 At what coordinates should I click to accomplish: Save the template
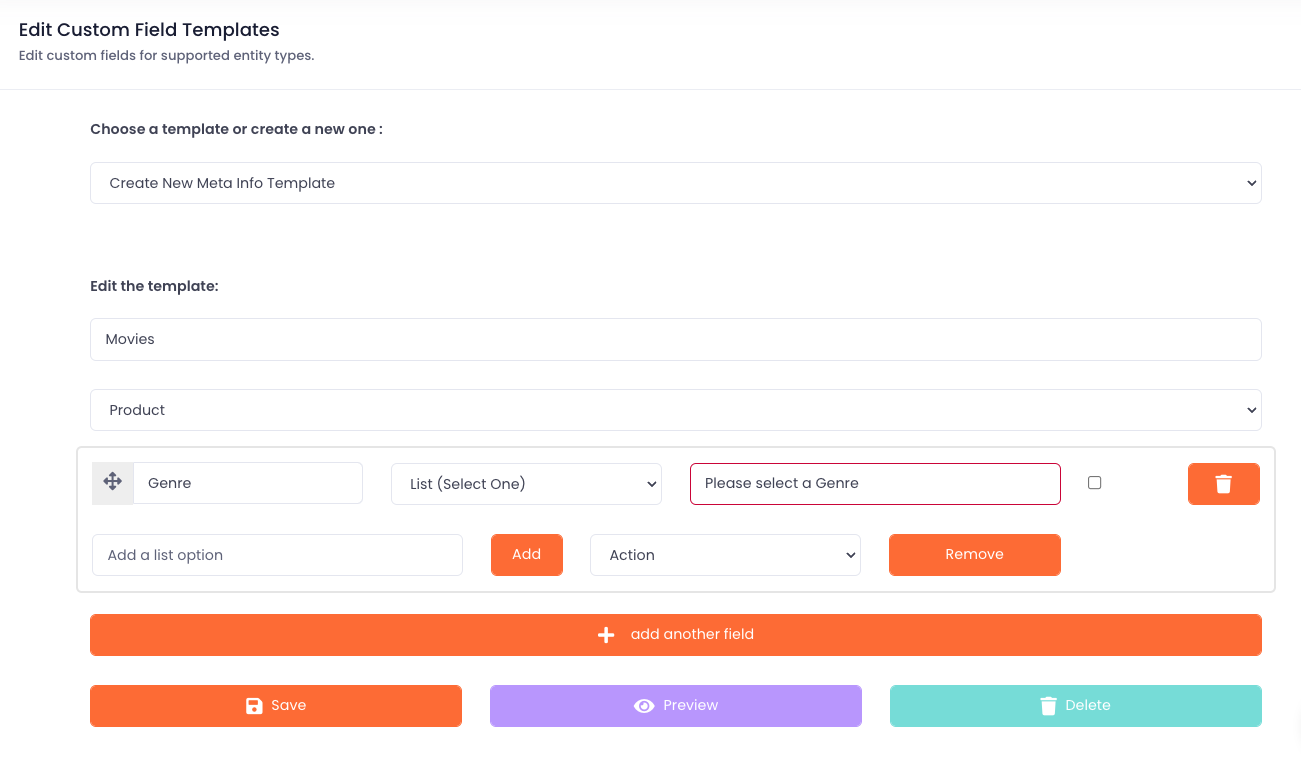tap(276, 706)
